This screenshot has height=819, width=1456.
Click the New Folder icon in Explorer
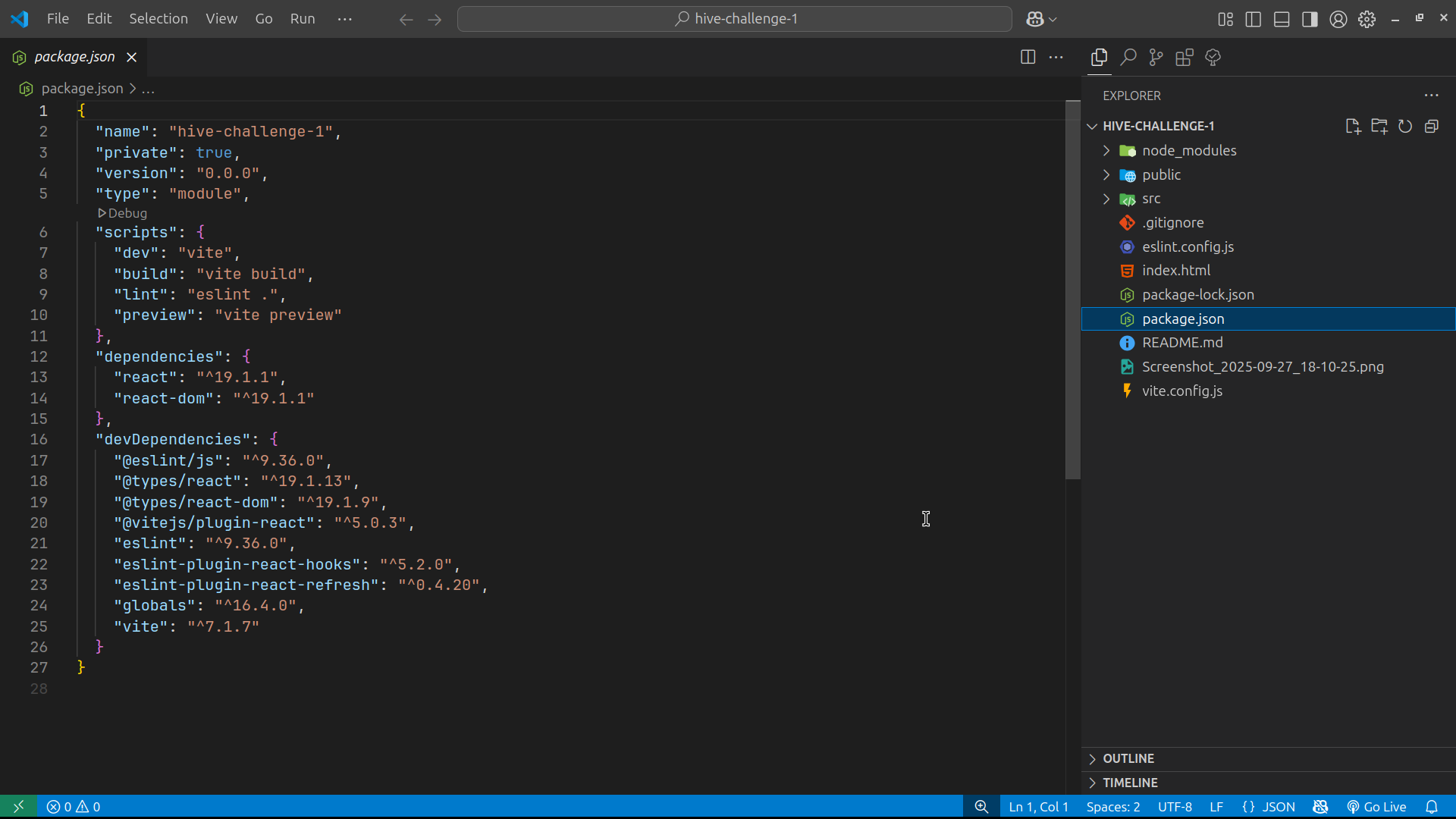coord(1379,127)
